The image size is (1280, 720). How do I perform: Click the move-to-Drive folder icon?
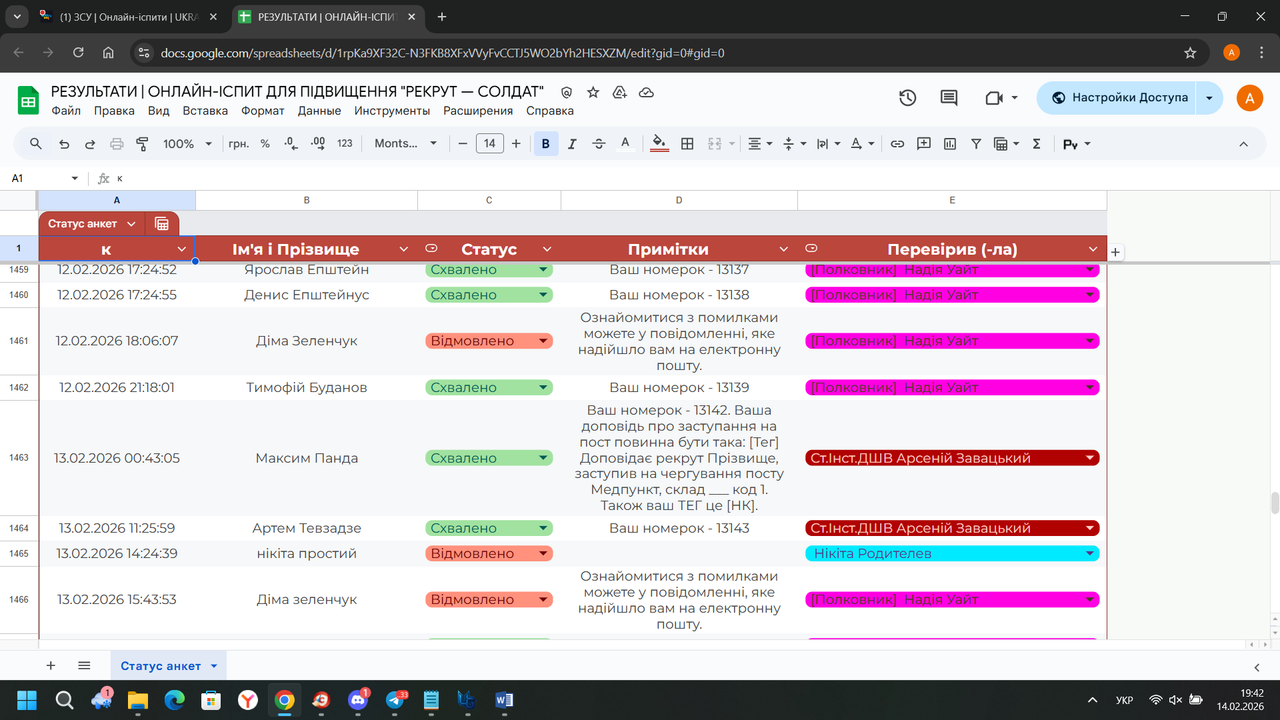[620, 92]
